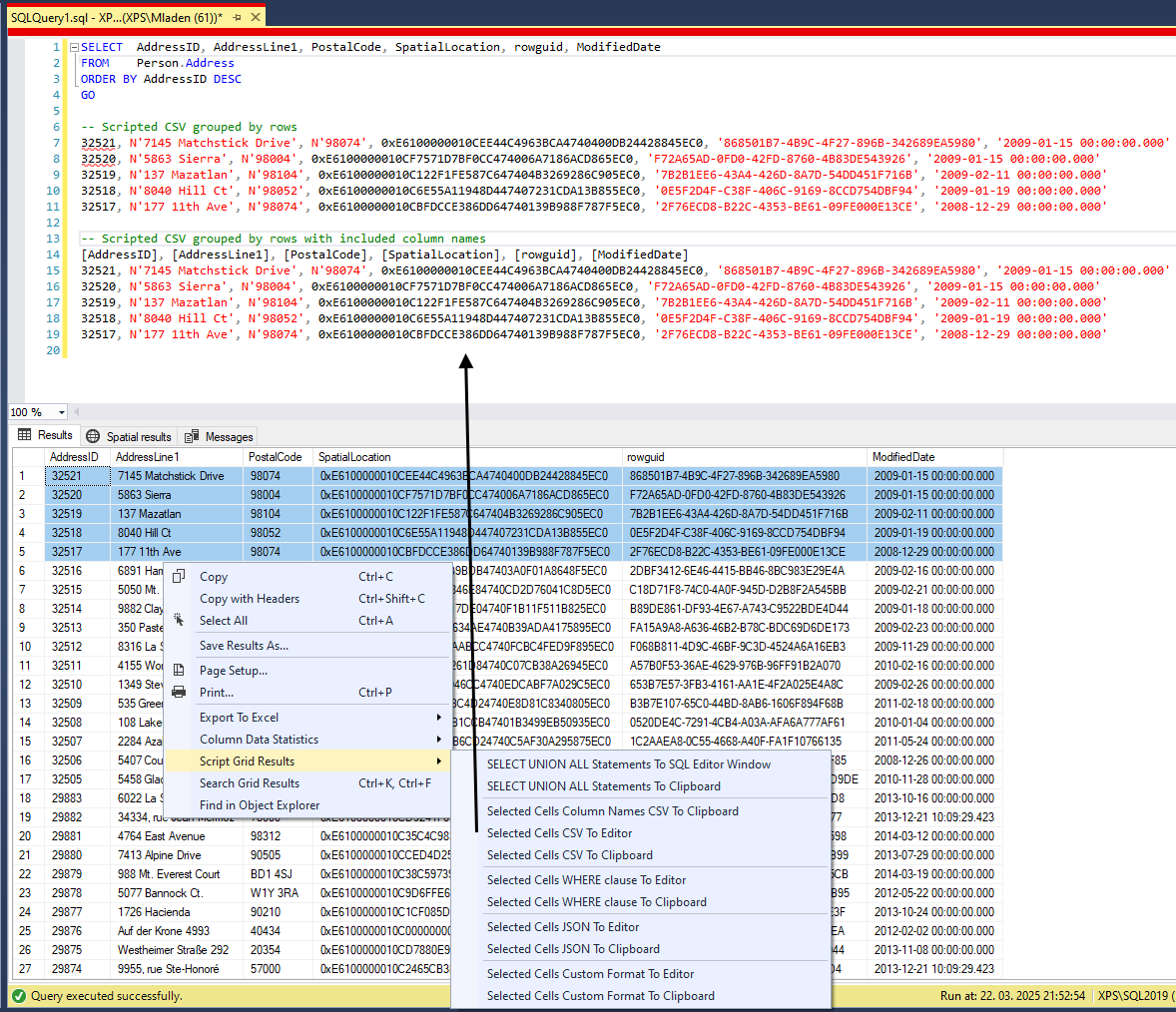Screen dimensions: 1176x1012
Task: Click the AddressLine1 cell '137 Mazatlan'
Action: click(x=177, y=514)
